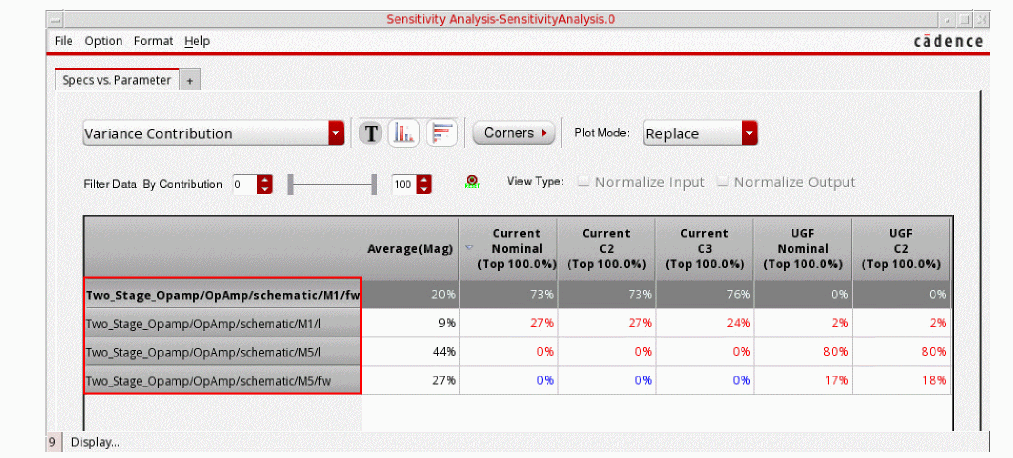Click the Current C2 column header

(x=607, y=248)
